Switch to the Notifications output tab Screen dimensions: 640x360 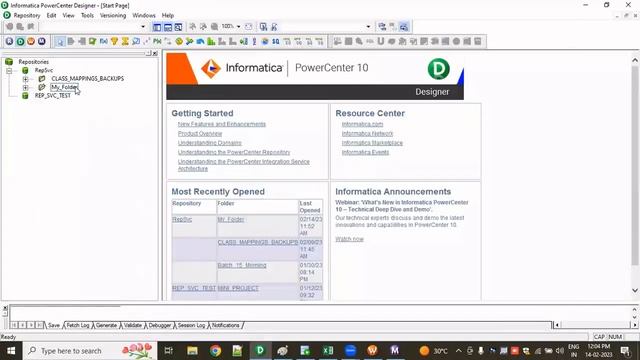(226, 325)
